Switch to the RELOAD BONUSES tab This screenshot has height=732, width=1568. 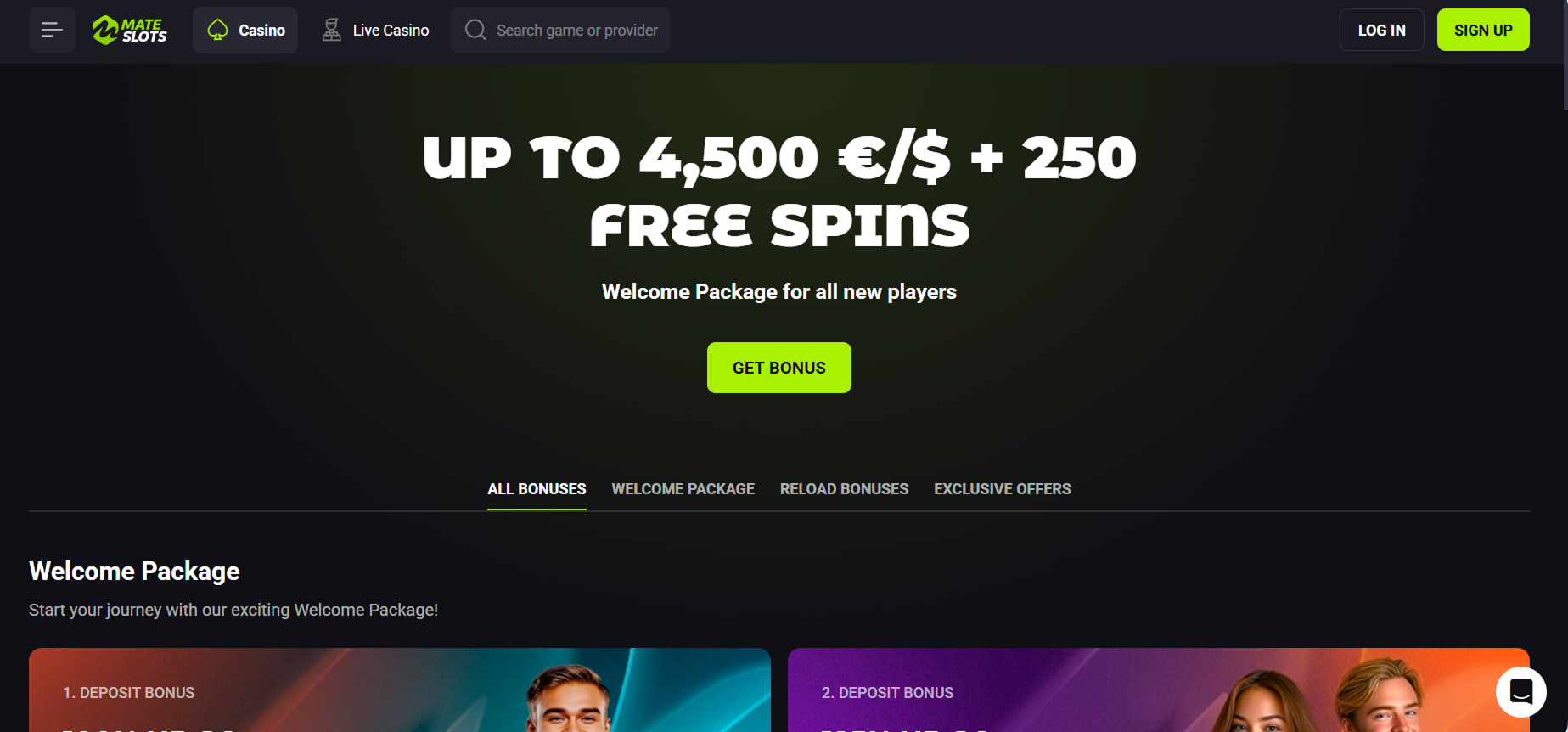845,489
